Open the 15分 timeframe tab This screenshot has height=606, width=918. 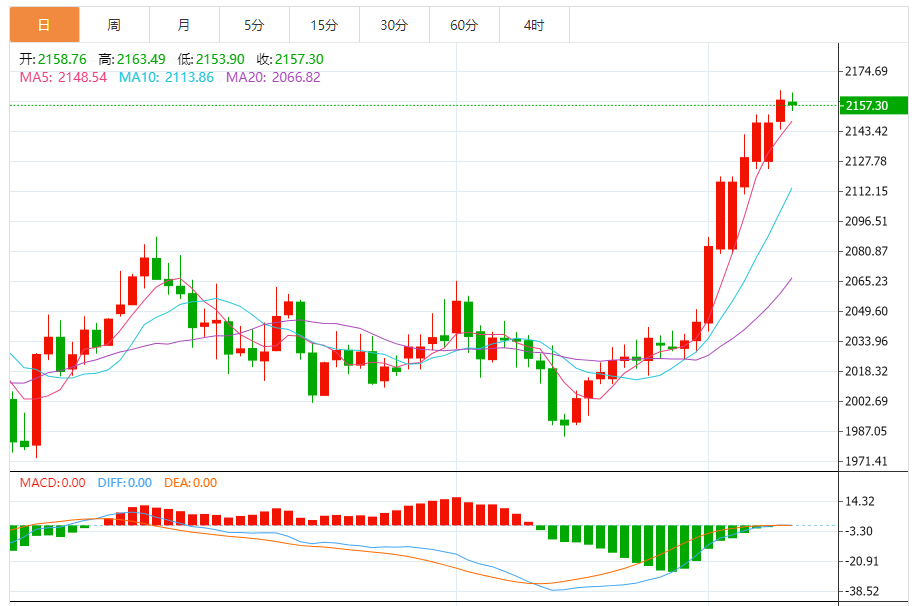point(324,25)
